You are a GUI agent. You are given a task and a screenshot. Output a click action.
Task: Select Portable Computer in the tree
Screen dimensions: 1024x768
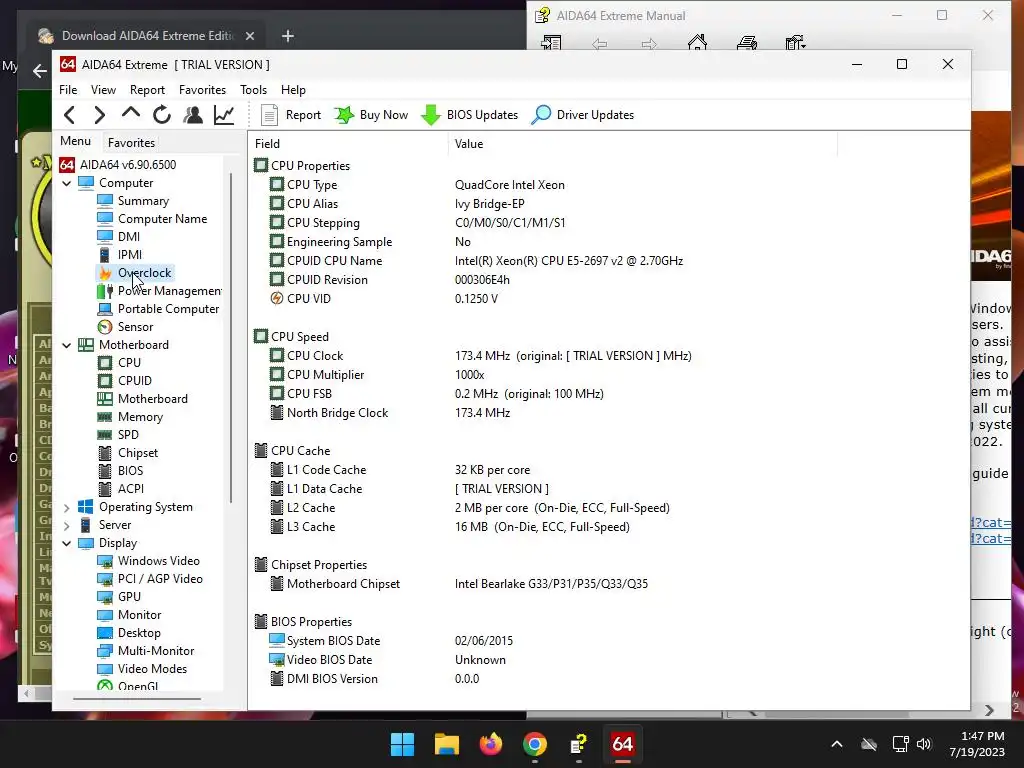[158, 309]
